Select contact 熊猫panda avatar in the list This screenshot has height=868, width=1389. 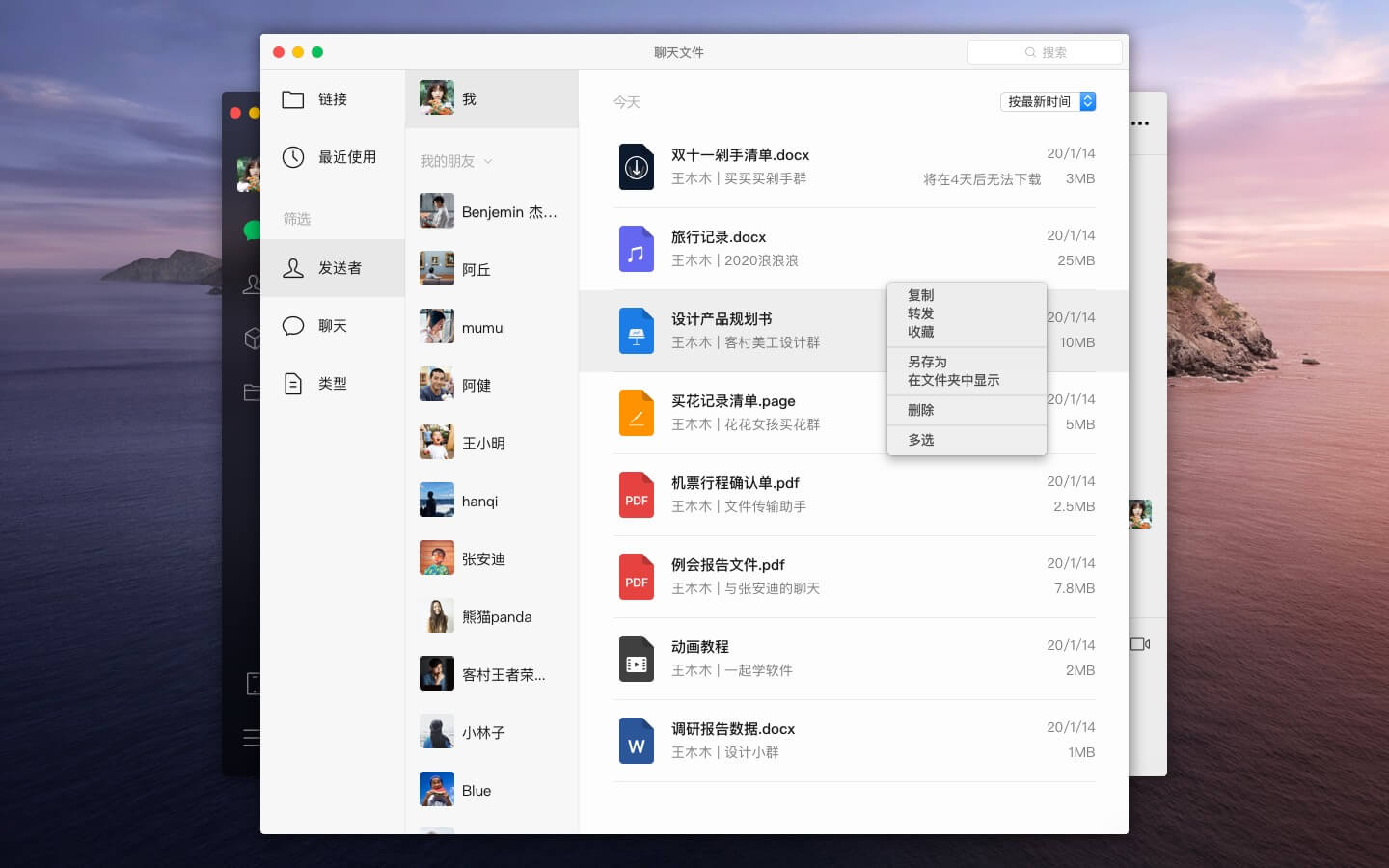[x=437, y=615]
